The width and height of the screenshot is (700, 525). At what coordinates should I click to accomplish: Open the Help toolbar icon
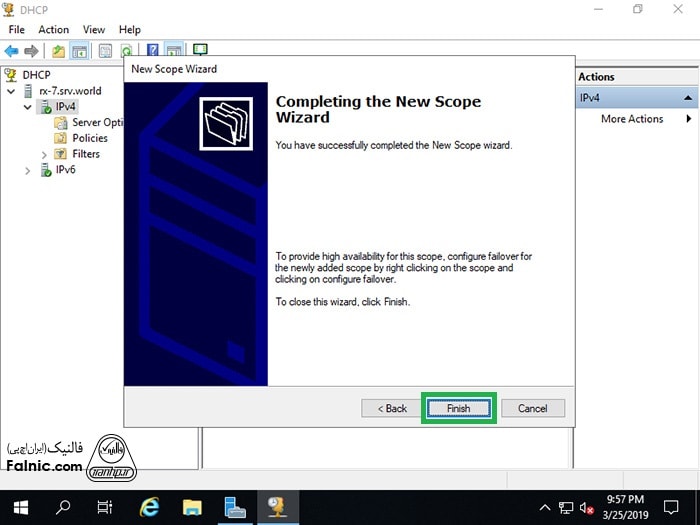click(x=153, y=50)
